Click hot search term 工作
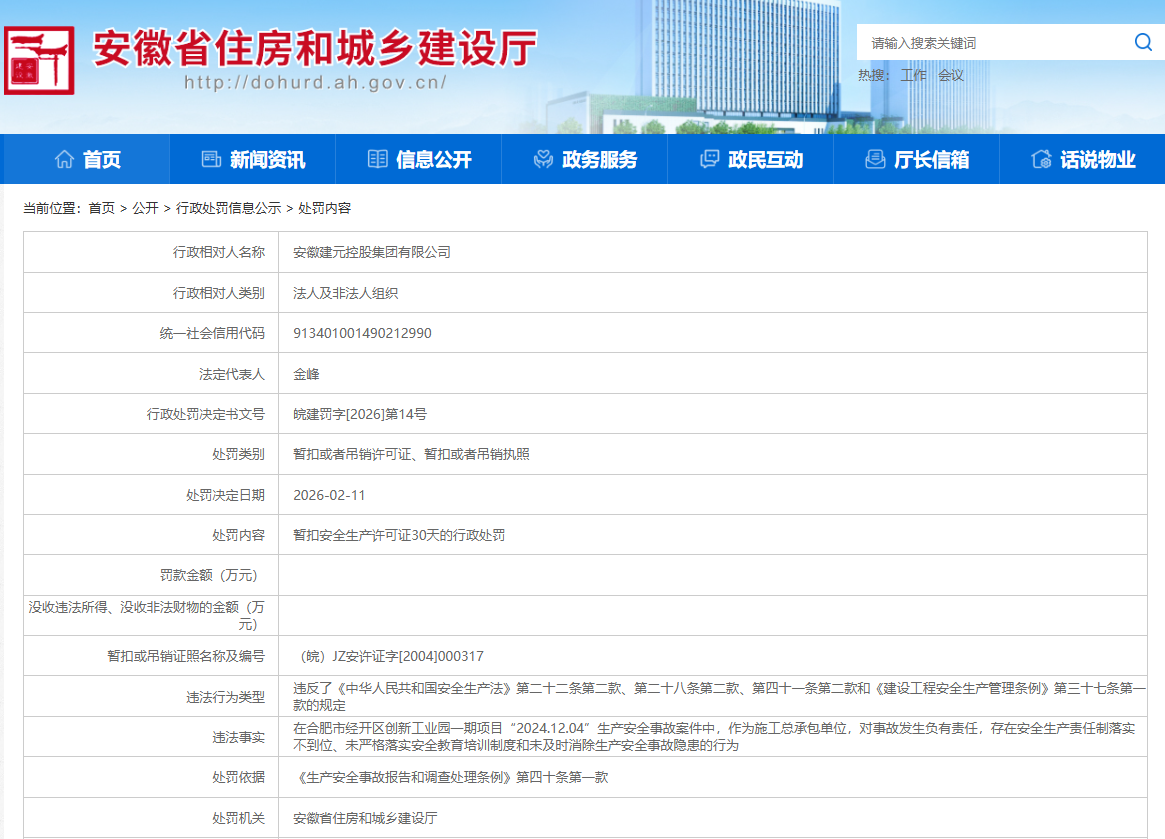The height and width of the screenshot is (839, 1165). (913, 75)
